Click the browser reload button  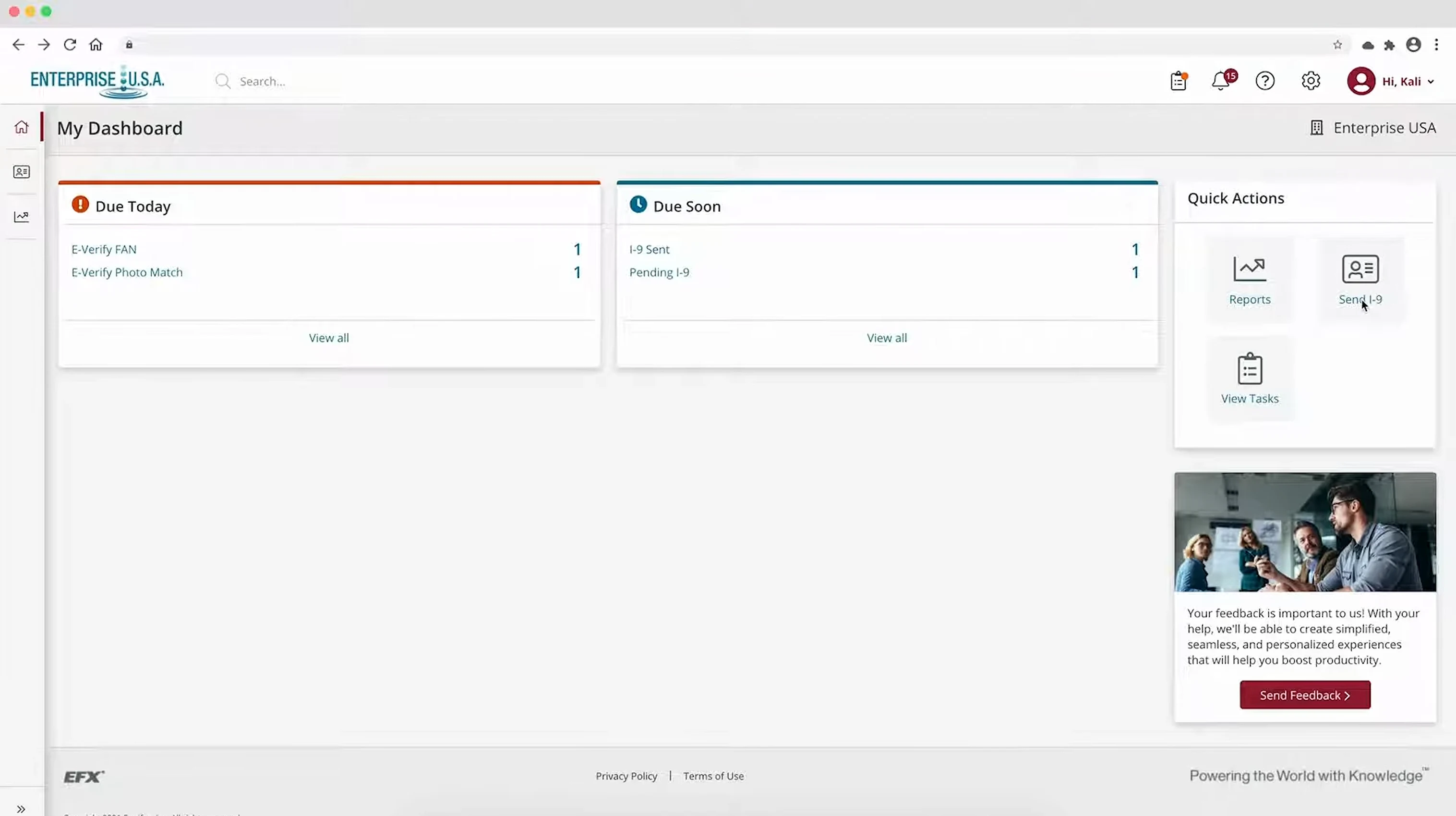click(70, 45)
